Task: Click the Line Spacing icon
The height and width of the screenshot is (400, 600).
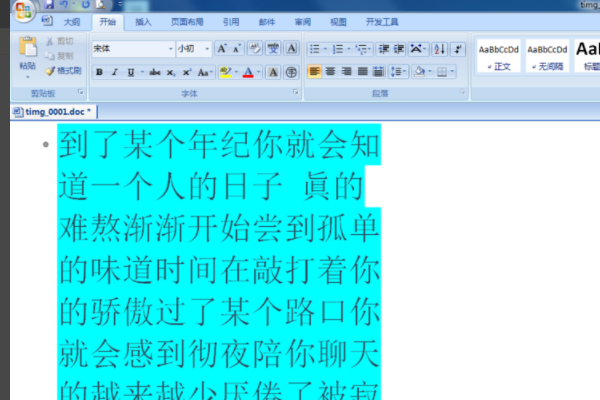Action: coord(398,72)
